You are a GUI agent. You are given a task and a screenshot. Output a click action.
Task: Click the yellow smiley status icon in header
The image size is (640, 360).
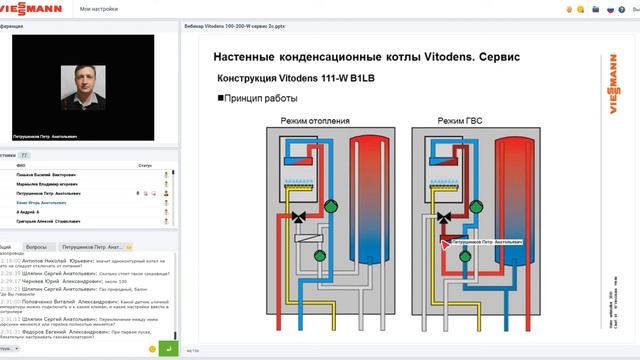click(x=580, y=9)
